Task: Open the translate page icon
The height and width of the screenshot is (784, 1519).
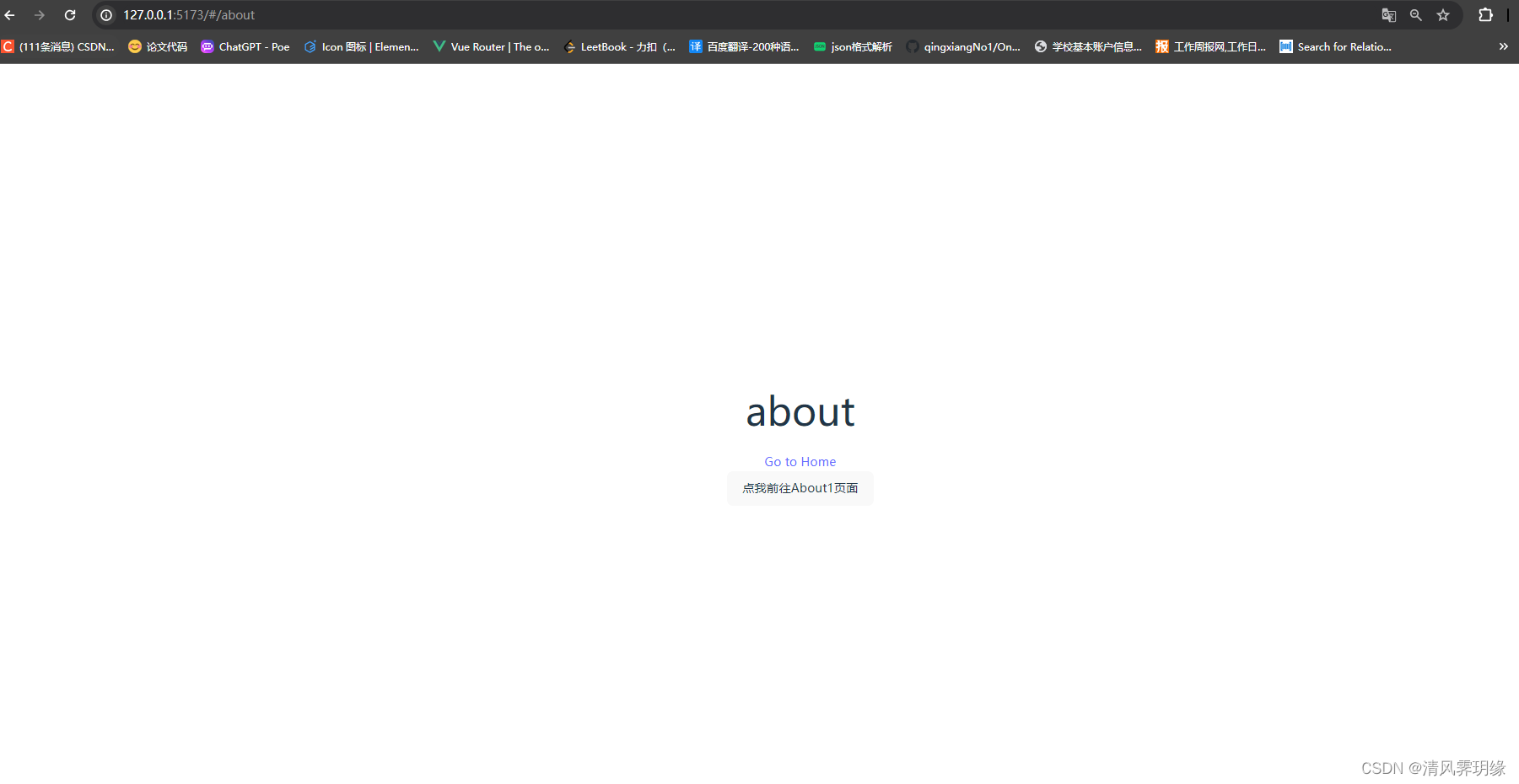Action: [1389, 15]
